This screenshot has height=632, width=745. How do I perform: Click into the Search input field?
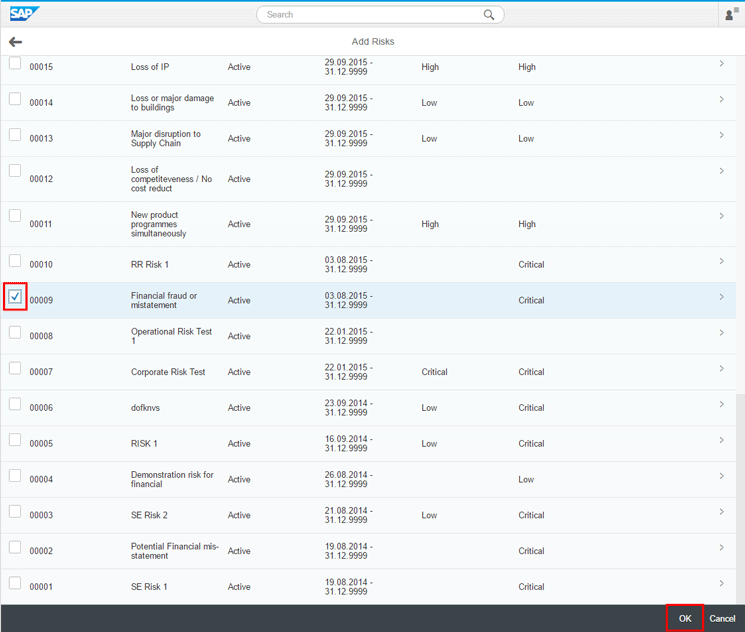pos(370,15)
